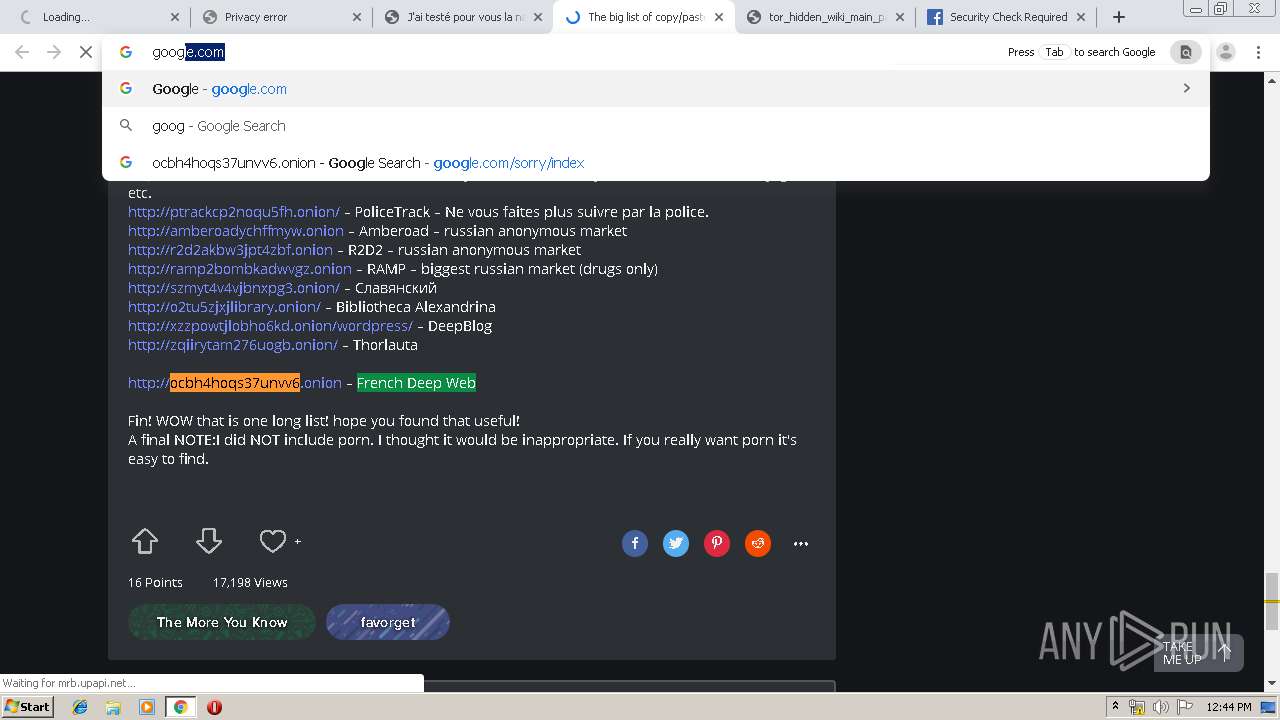Click the Opera icon in taskbar
The width and height of the screenshot is (1280, 720).
(214, 707)
